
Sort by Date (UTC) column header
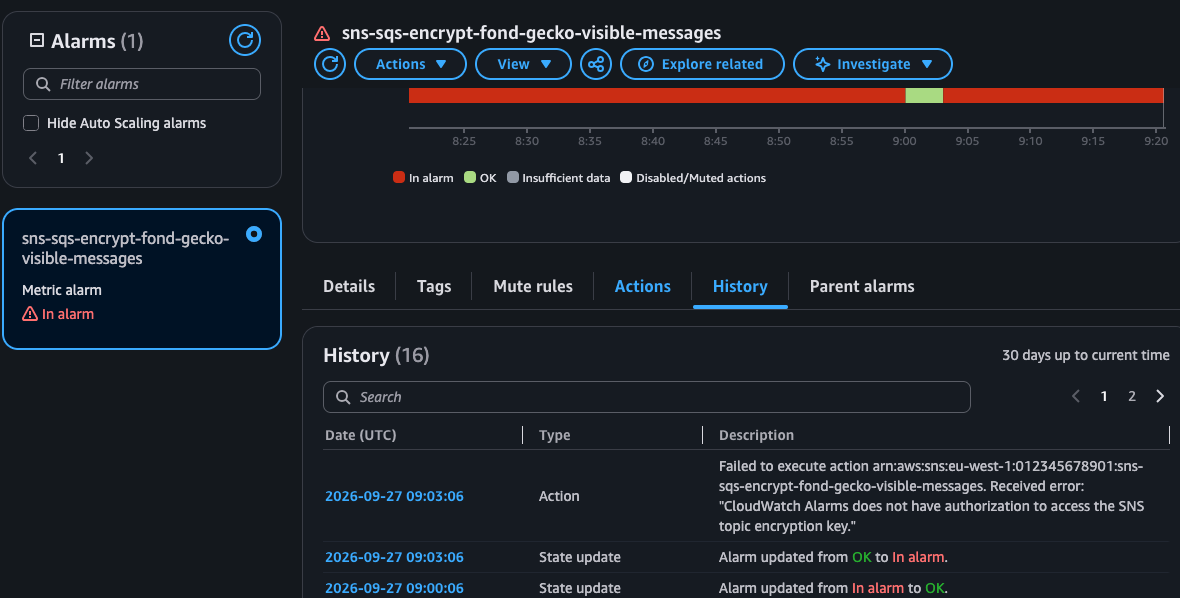tap(360, 435)
